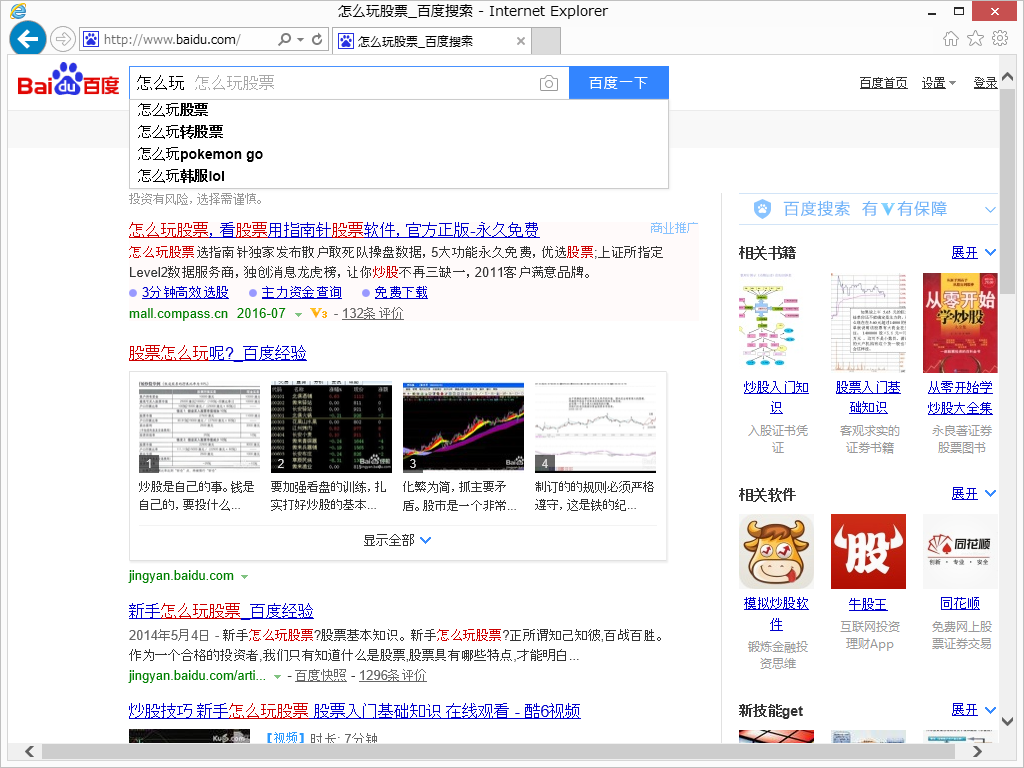
Task: Select suggestion 怎么玩韩服lol
Action: (x=398, y=176)
